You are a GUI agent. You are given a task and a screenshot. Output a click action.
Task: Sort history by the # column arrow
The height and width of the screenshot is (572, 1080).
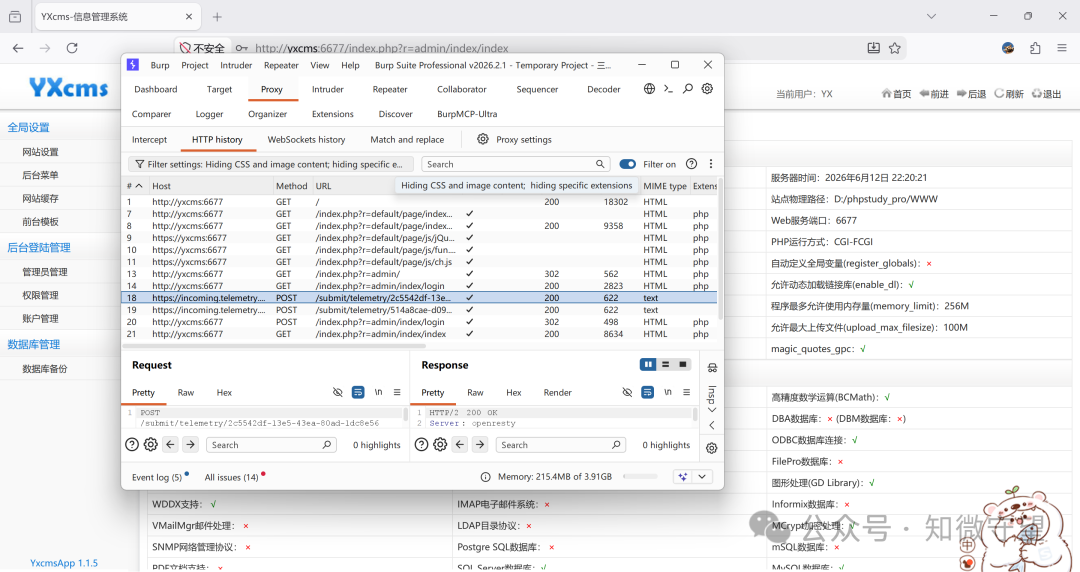tap(139, 186)
